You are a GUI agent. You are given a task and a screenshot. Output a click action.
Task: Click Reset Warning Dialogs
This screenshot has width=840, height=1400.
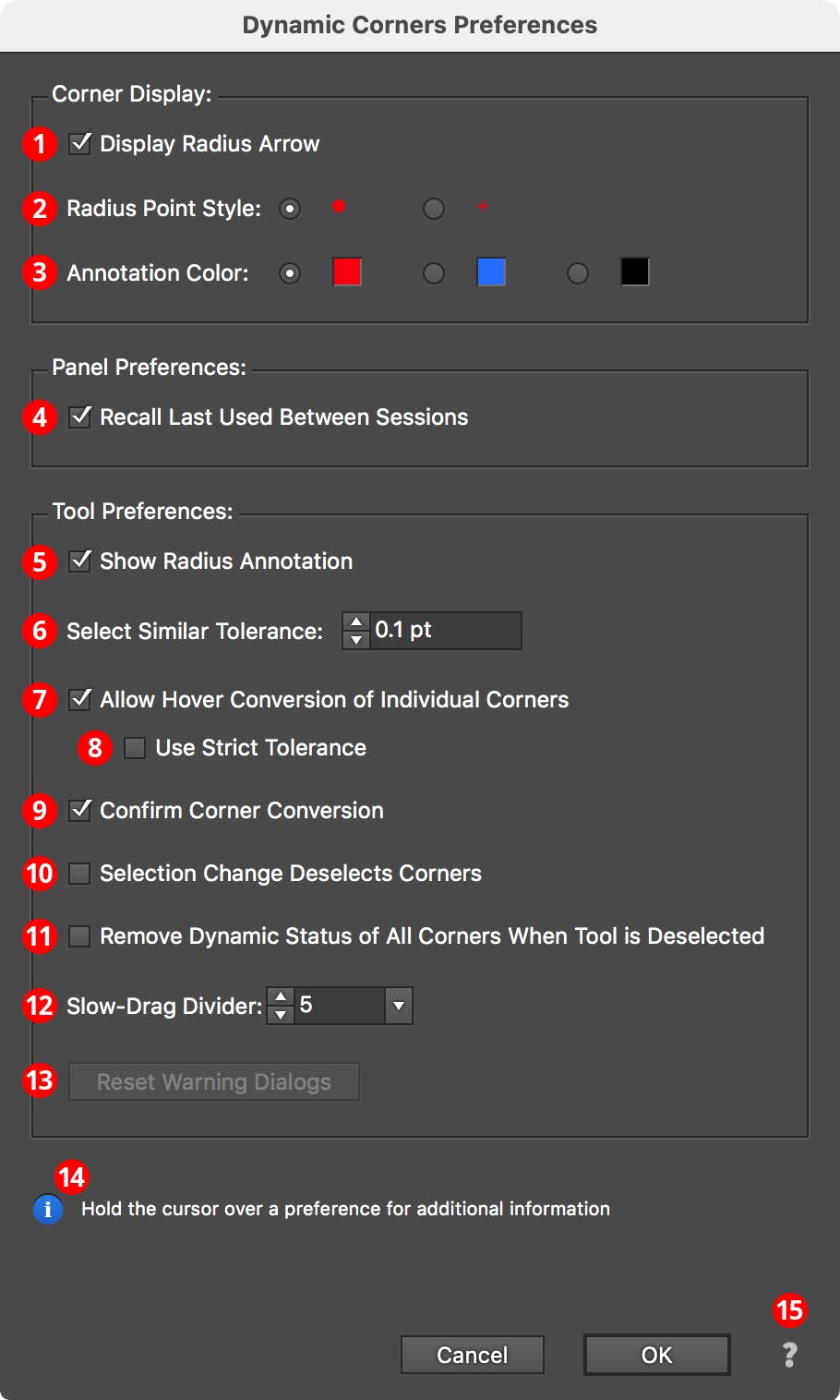(213, 1081)
